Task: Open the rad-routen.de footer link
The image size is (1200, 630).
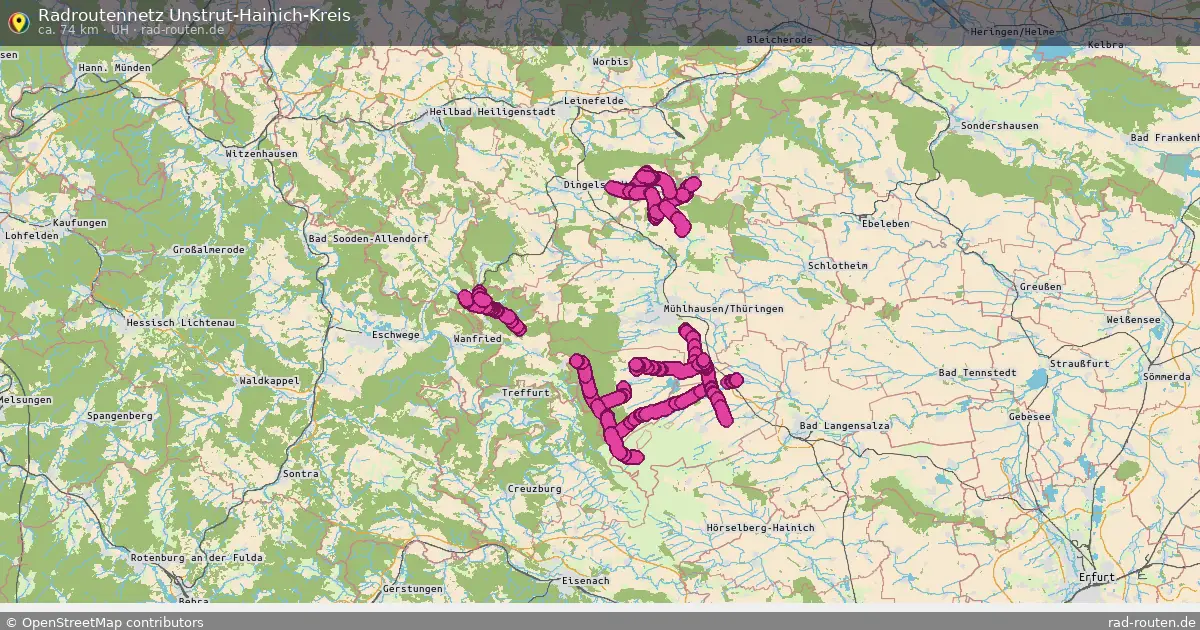Action: click(x=1152, y=622)
